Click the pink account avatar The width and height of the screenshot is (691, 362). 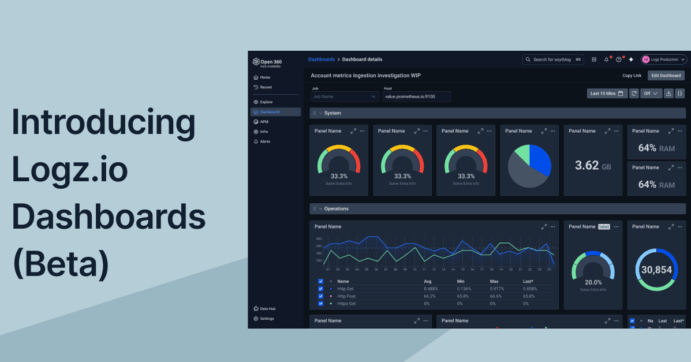(646, 60)
